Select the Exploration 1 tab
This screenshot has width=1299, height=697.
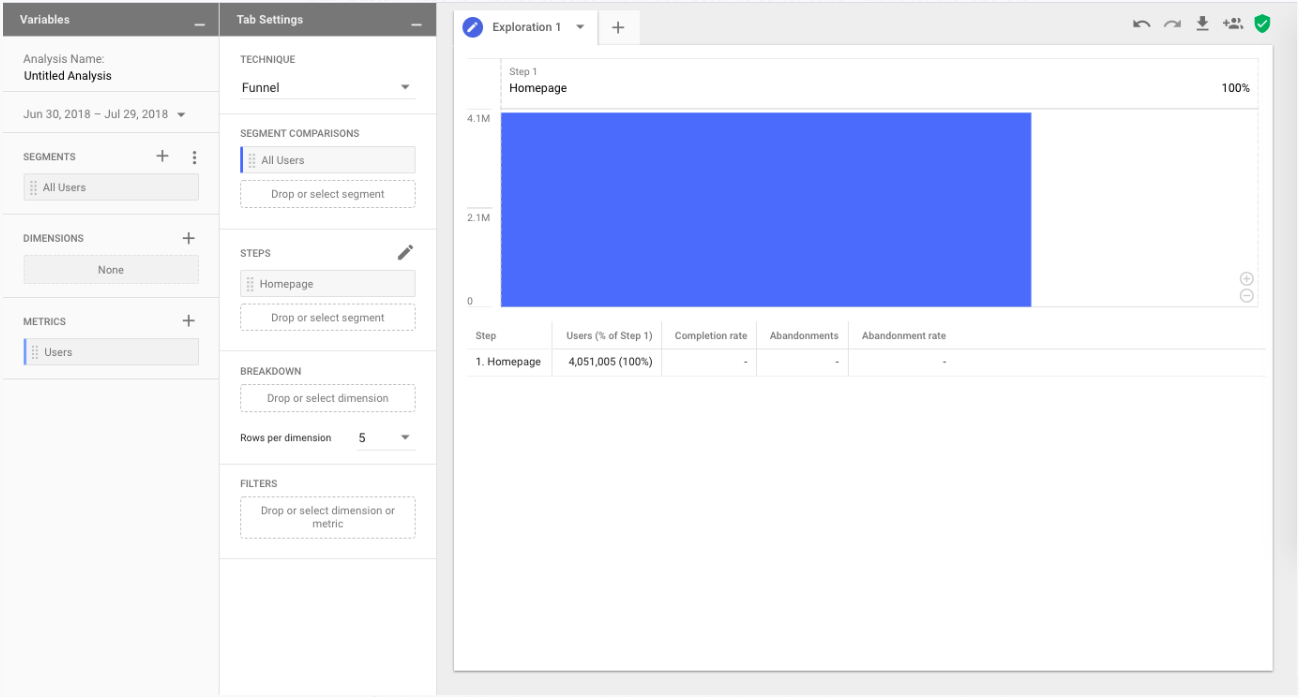[526, 28]
